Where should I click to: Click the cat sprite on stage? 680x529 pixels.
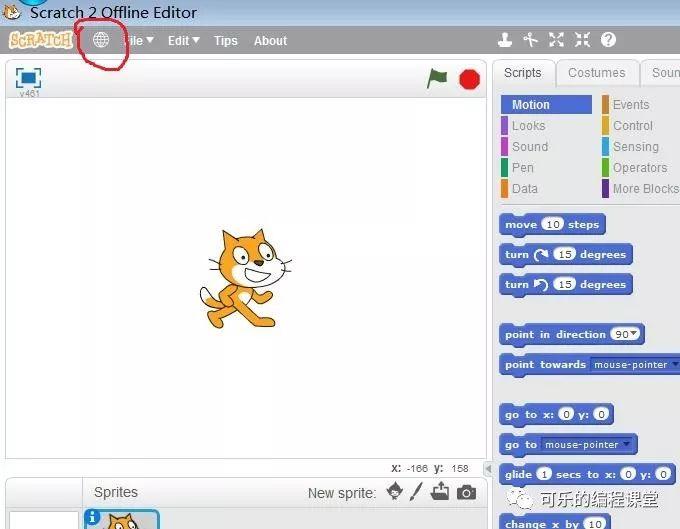pyautogui.click(x=245, y=279)
